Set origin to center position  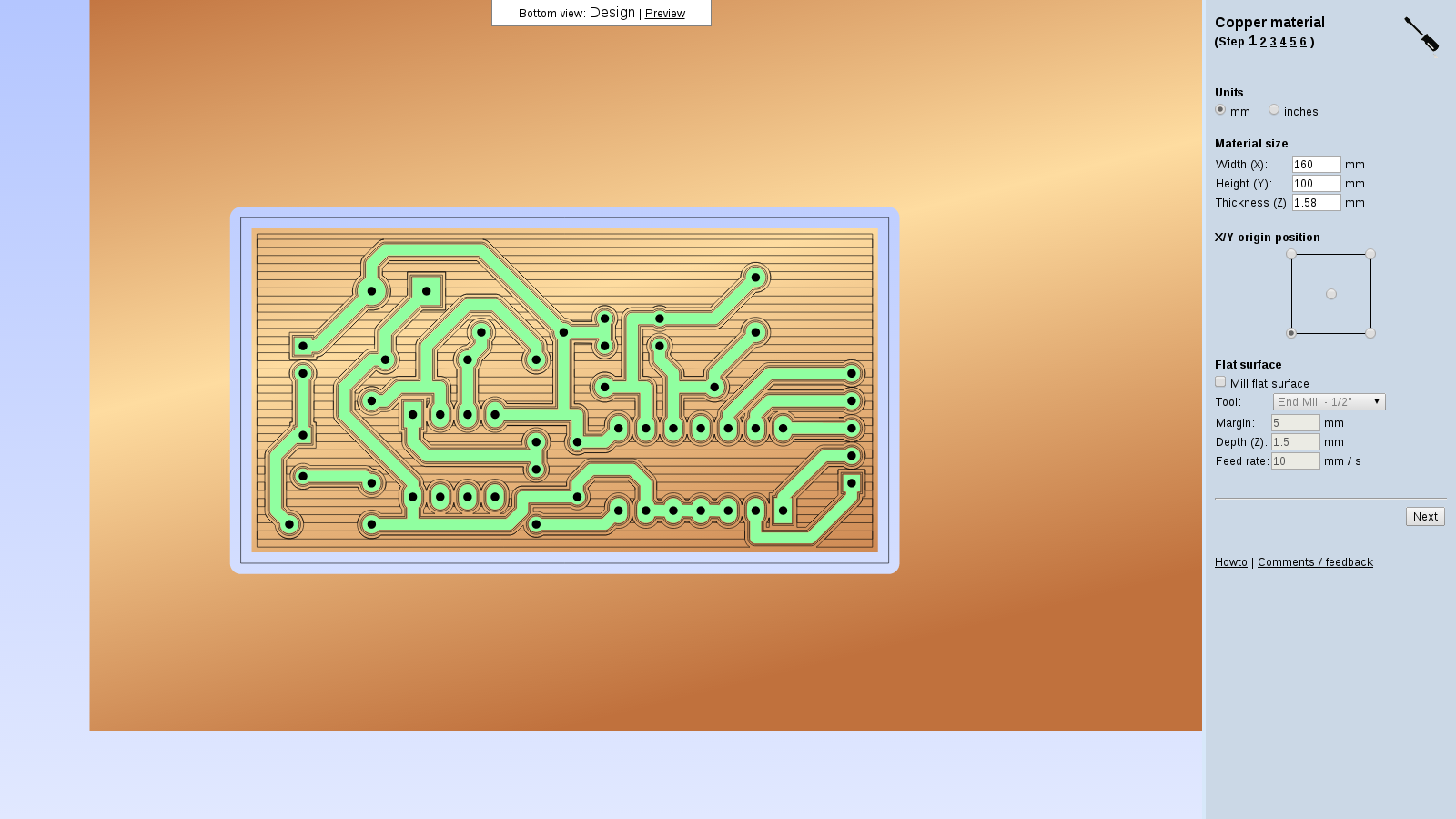(1331, 294)
